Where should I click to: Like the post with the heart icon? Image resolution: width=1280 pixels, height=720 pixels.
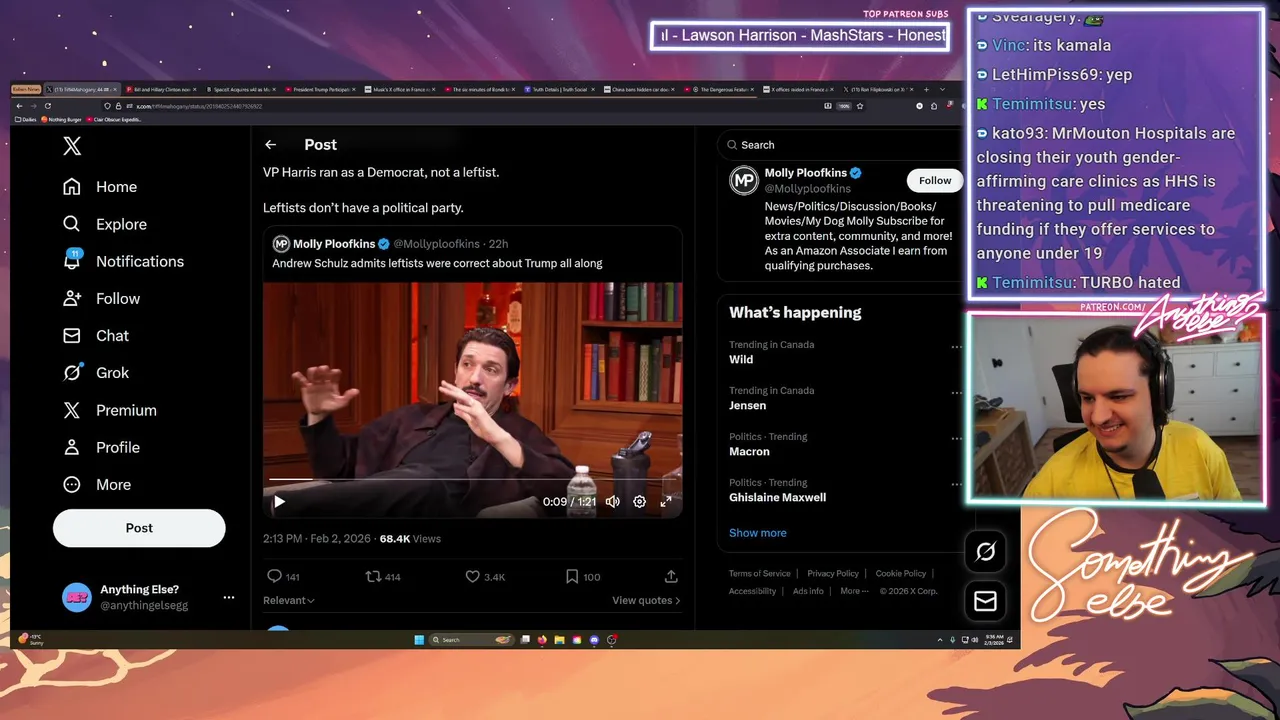(472, 577)
